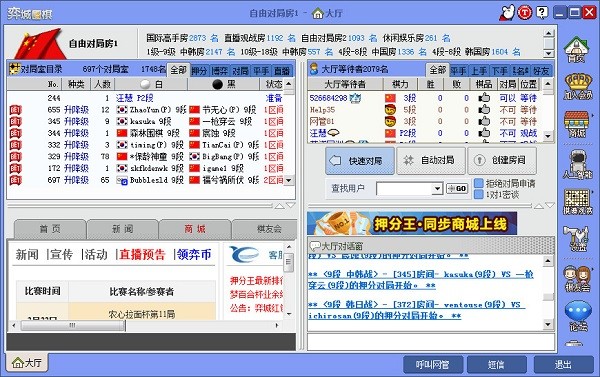Click the 创建房间 button
600x377 pixels.
point(502,160)
